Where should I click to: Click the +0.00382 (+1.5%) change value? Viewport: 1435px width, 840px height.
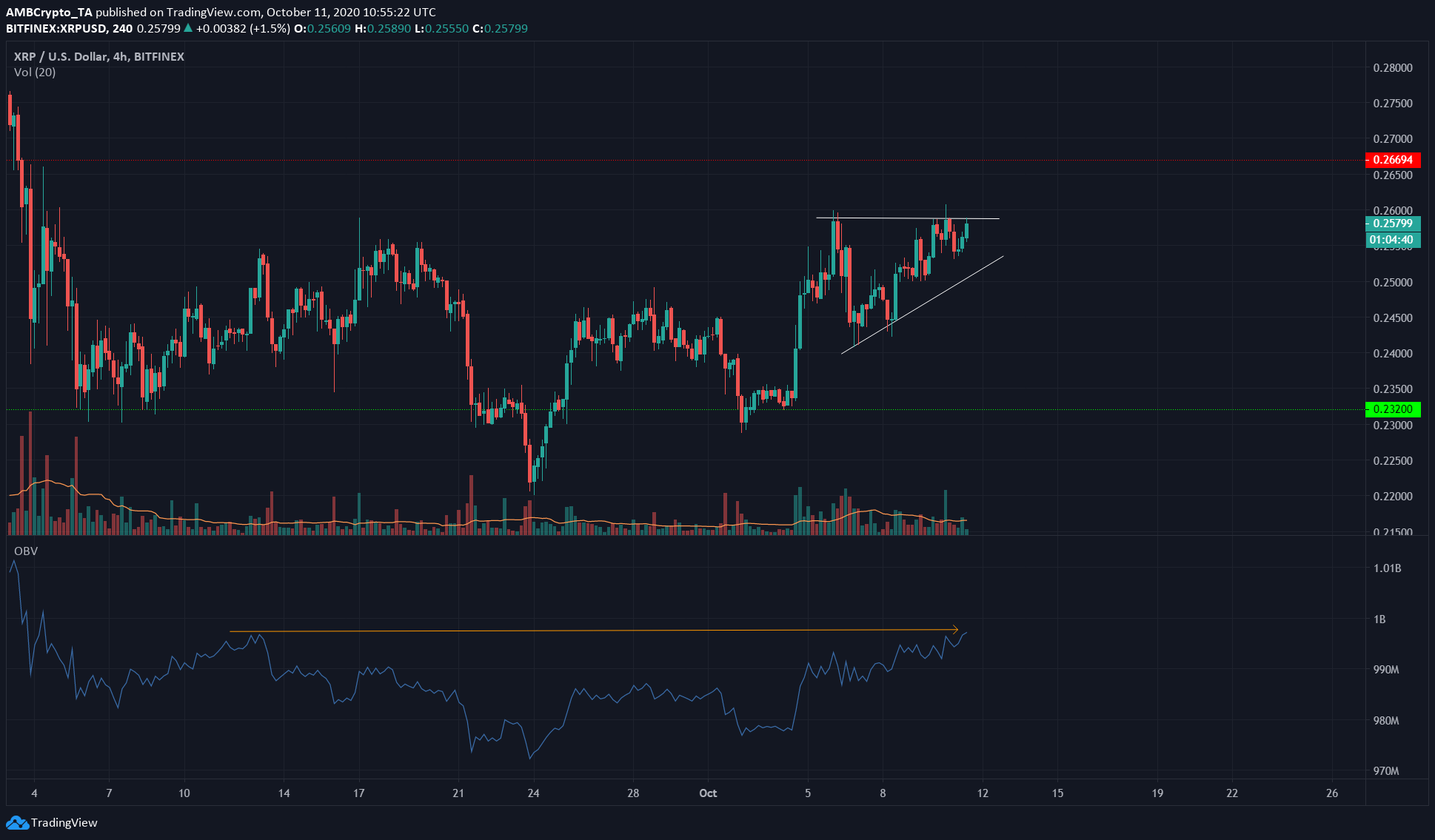point(243,28)
